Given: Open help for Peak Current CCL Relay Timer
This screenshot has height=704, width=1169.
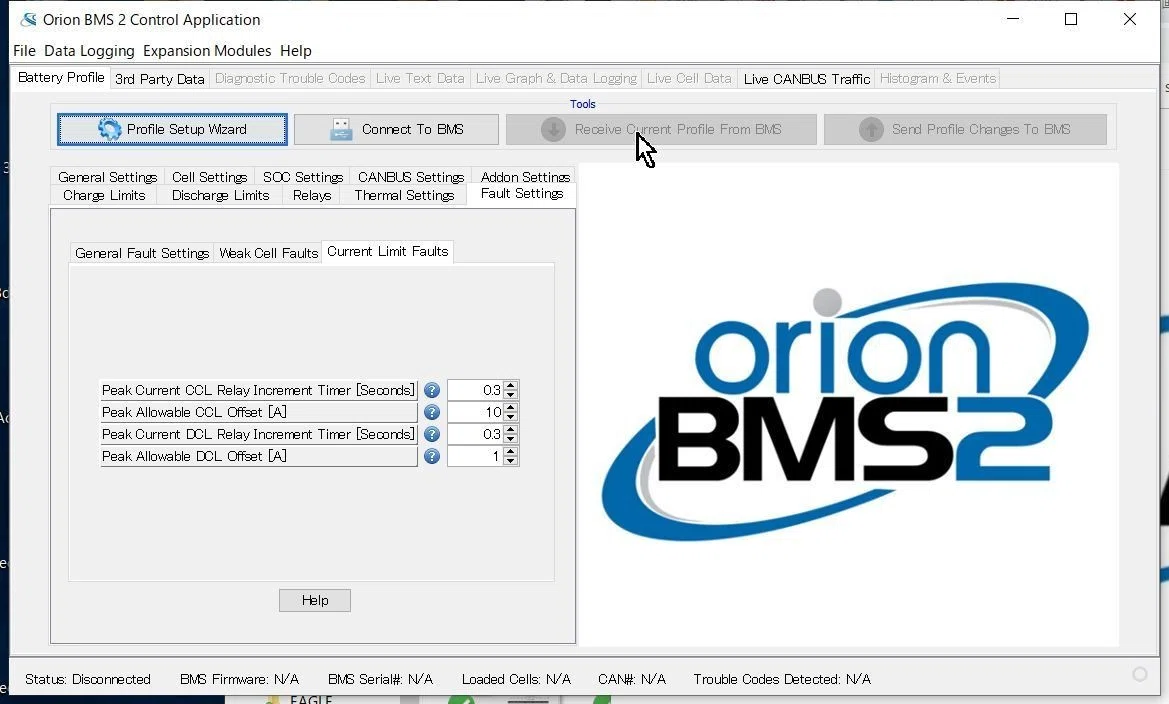Looking at the screenshot, I should [x=432, y=390].
